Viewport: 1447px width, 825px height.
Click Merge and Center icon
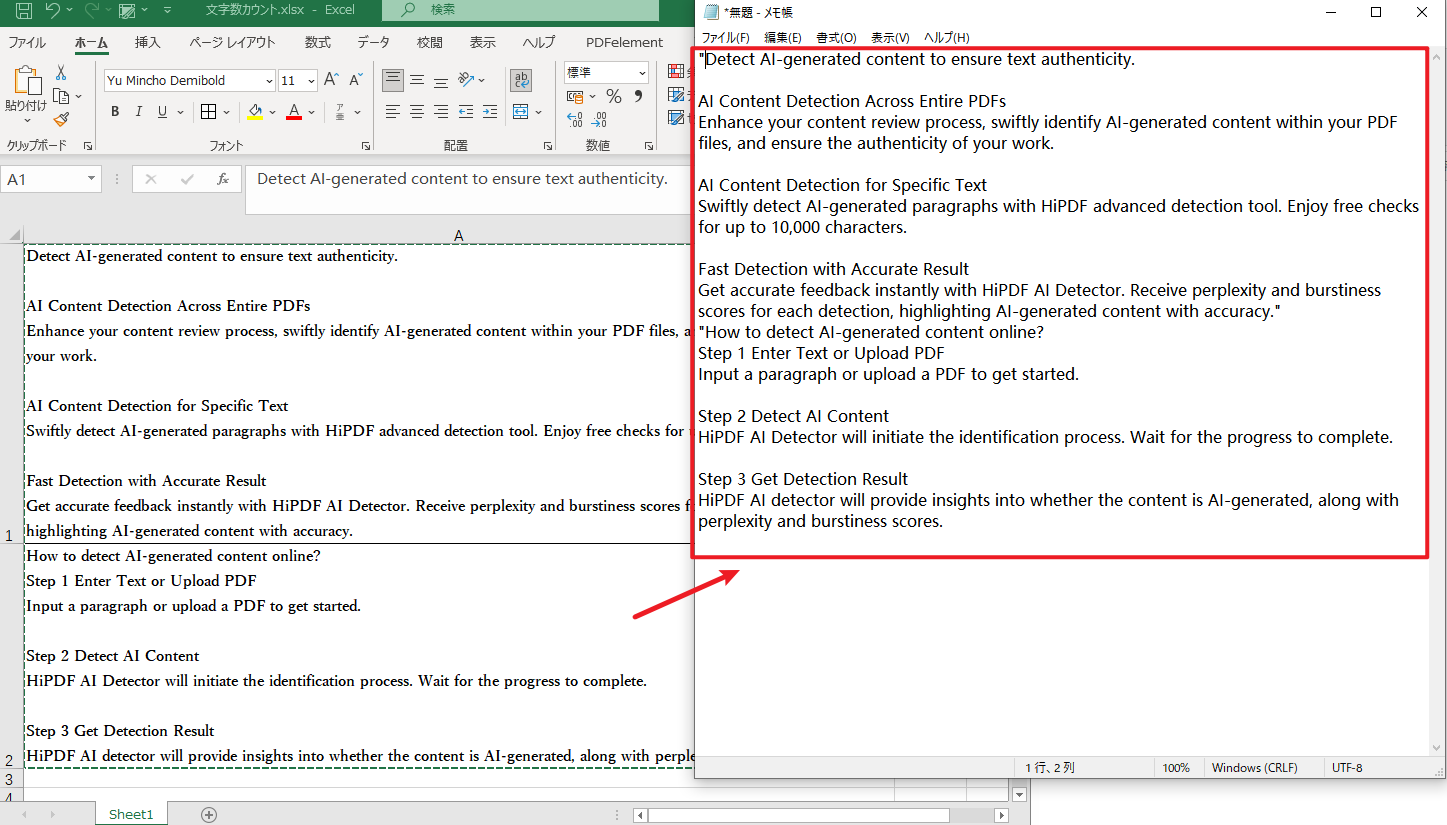coord(520,112)
